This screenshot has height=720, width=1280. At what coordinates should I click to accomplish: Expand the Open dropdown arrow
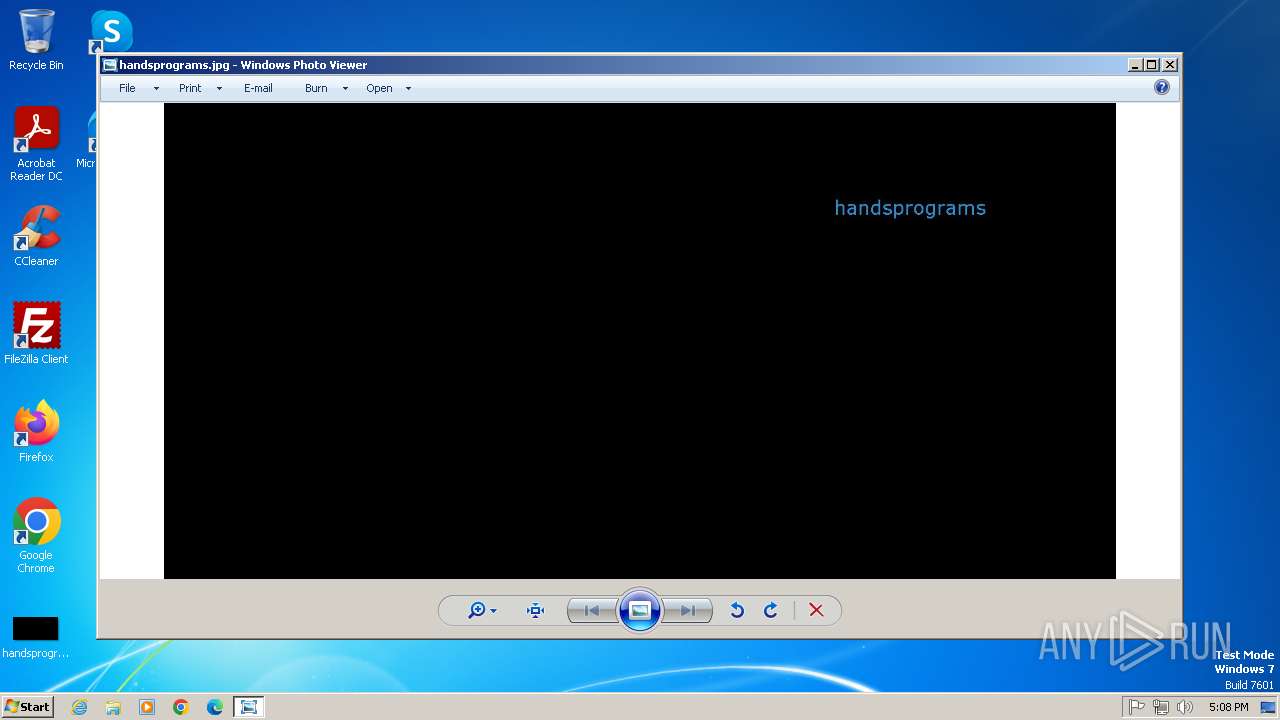(408, 89)
